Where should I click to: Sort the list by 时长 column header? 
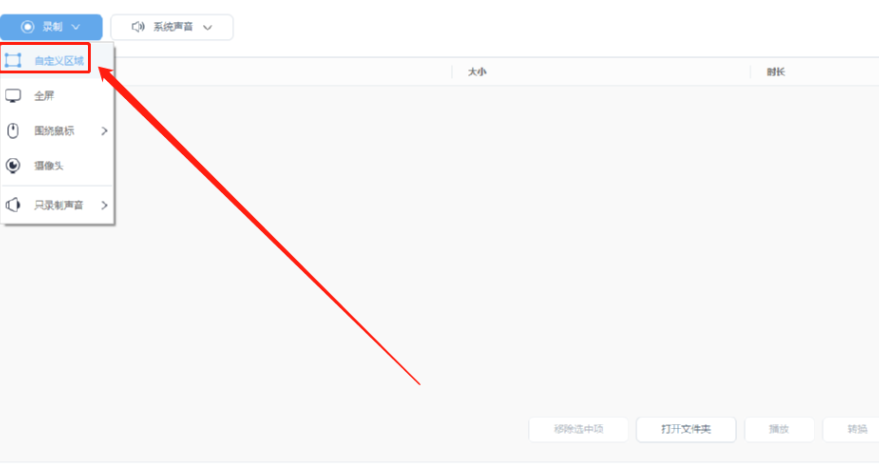(x=776, y=72)
